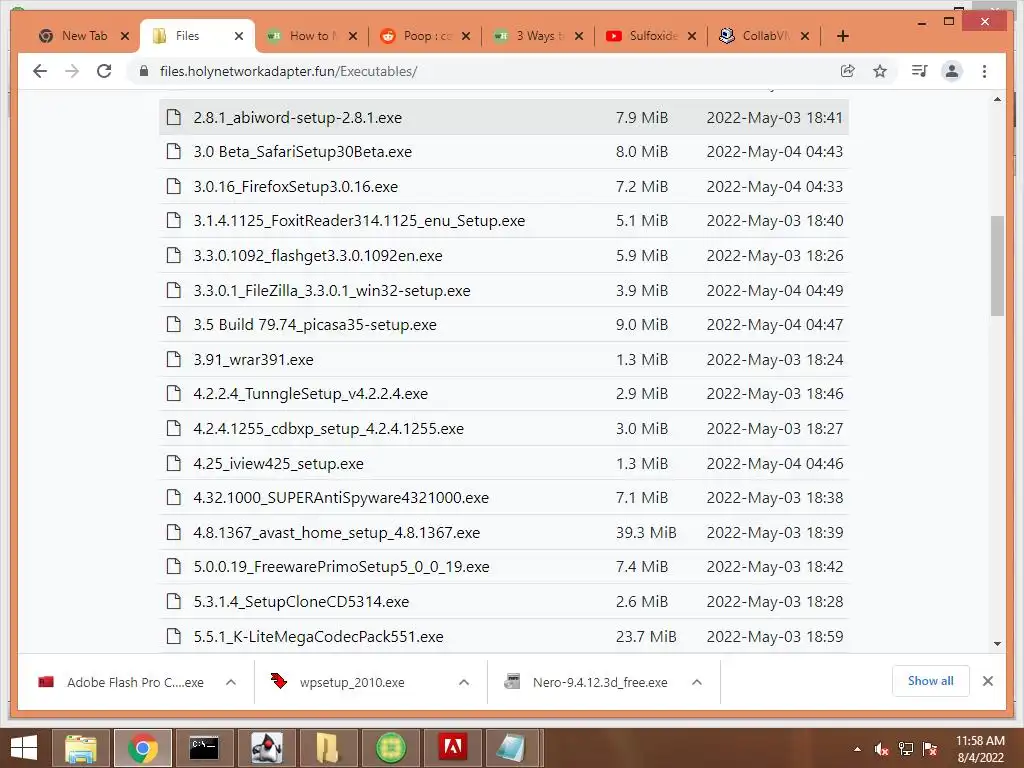Viewport: 1024px width, 768px height.
Task: Click the muted volume tray icon
Action: 881,749
